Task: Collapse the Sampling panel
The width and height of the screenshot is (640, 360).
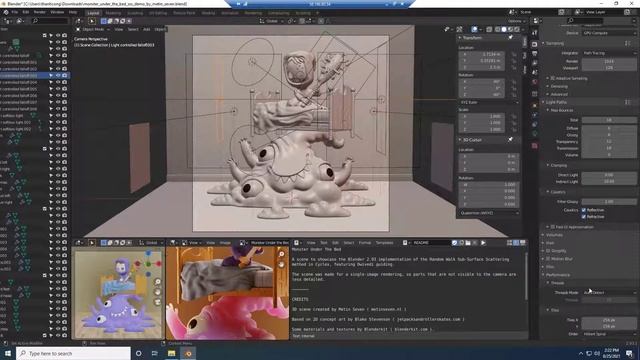Action: tap(554, 43)
